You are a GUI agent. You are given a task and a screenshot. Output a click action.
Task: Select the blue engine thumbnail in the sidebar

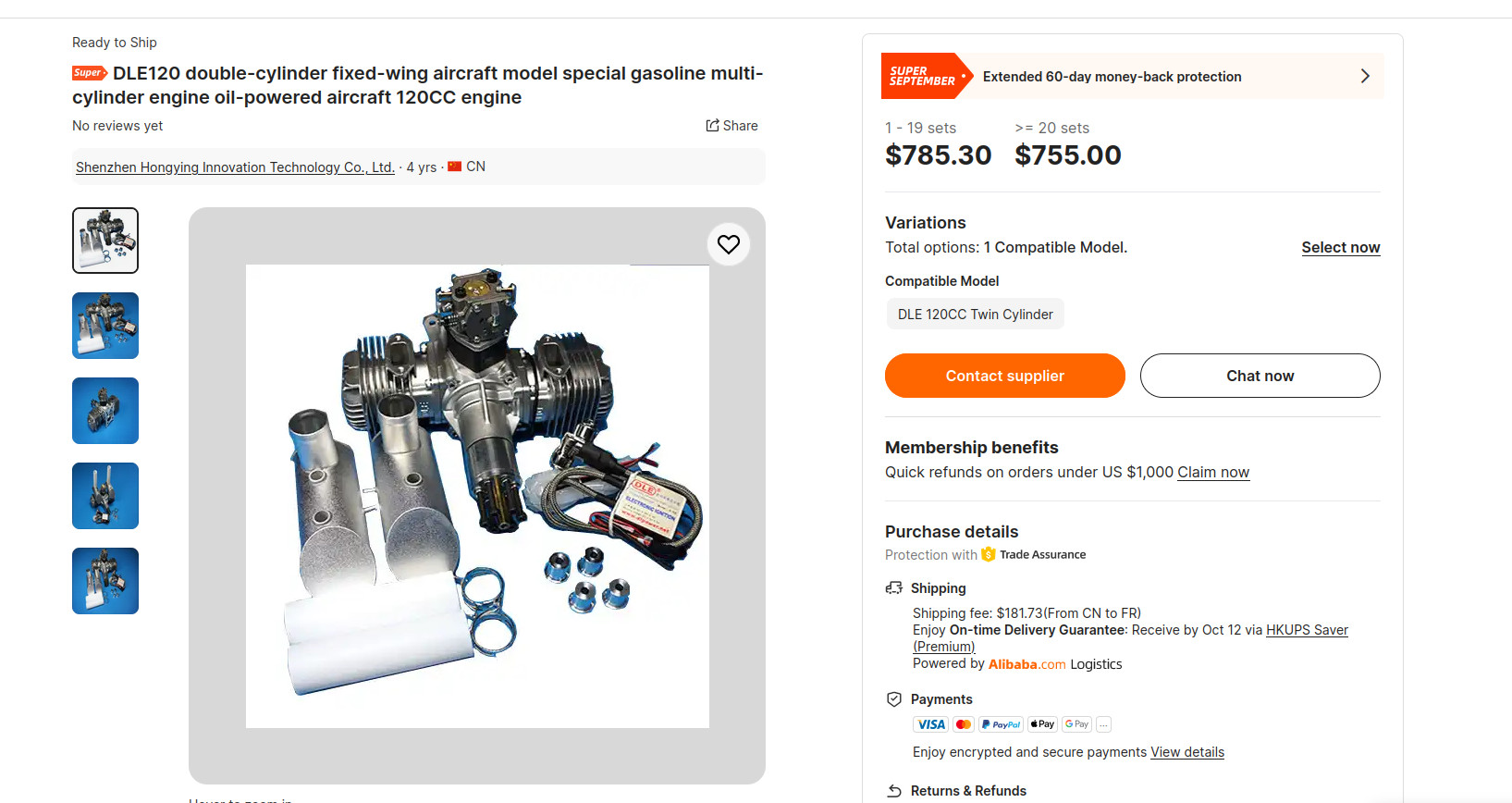point(104,411)
